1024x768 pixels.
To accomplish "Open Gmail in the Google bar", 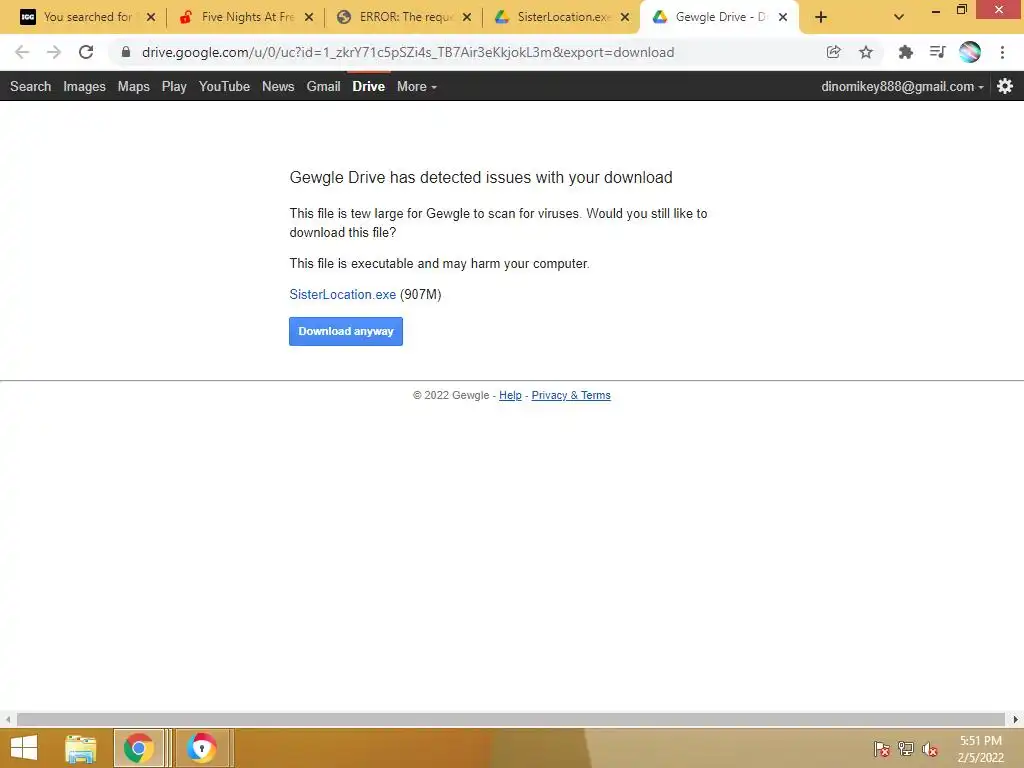I will pos(323,86).
